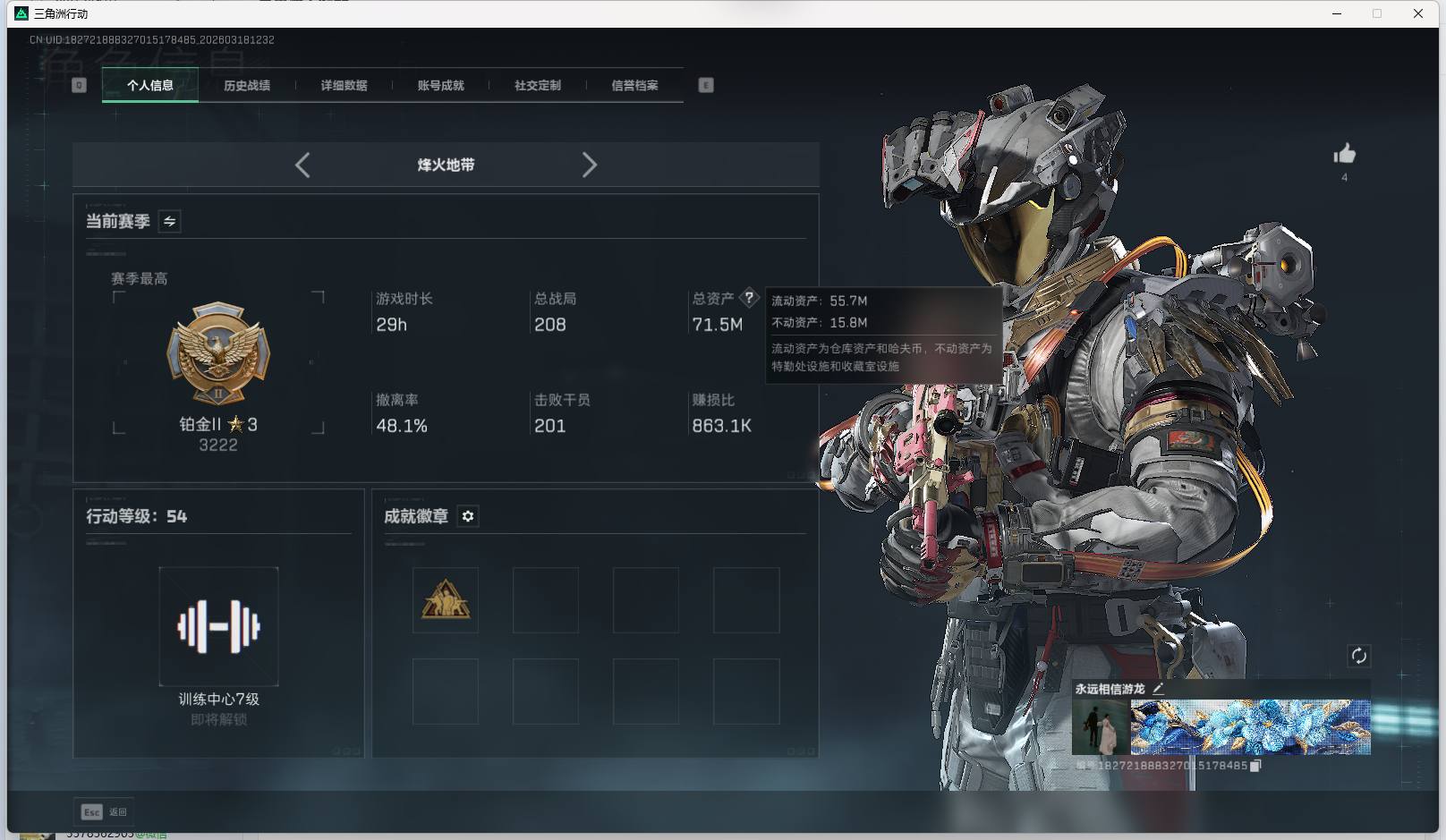Click the E next-tab key icon
Image resolution: width=1446 pixels, height=840 pixels.
click(x=706, y=85)
